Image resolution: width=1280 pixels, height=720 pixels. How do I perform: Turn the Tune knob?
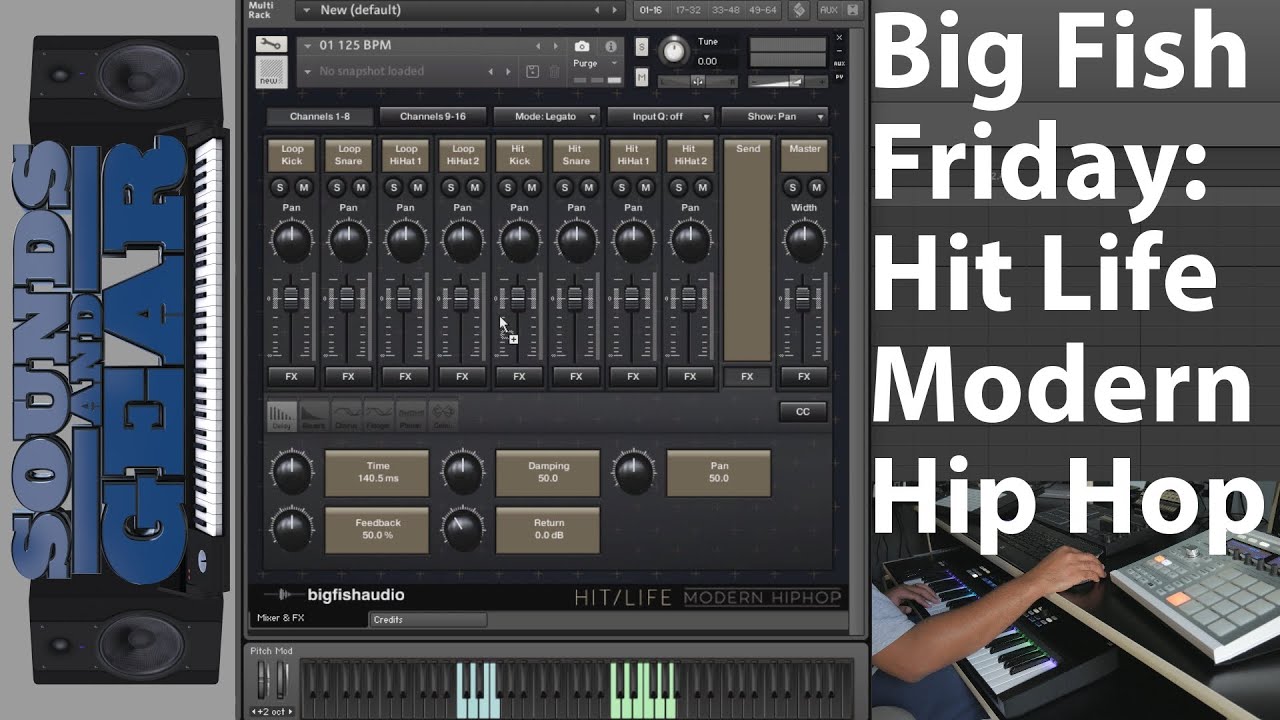(675, 51)
